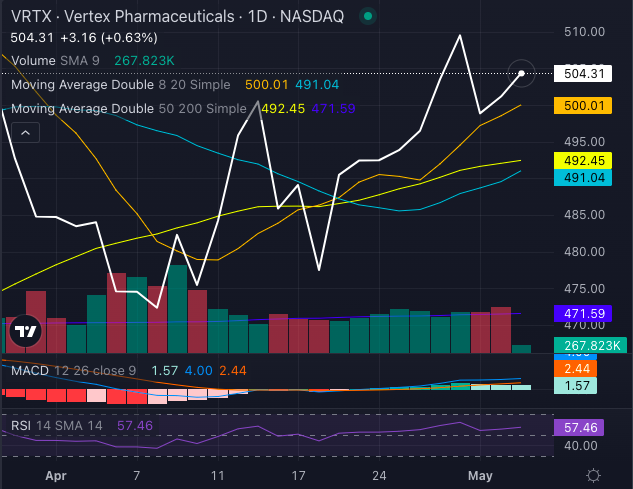Open chart settings gear icon
This screenshot has width=633, height=489.
point(593,475)
